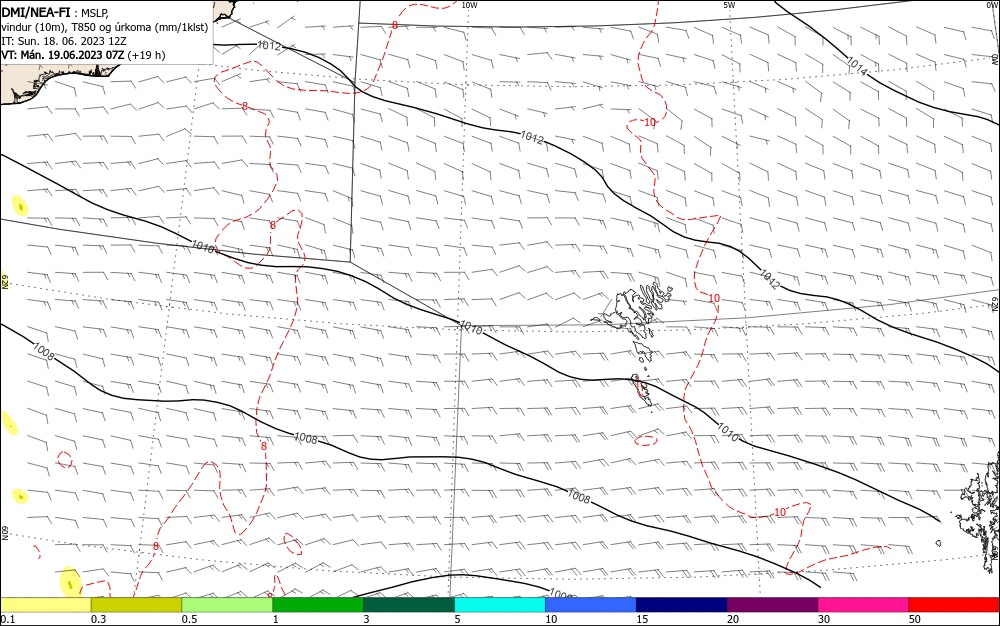
Task: Choose the navy 15–20 legend swatch
Action: coord(682,605)
